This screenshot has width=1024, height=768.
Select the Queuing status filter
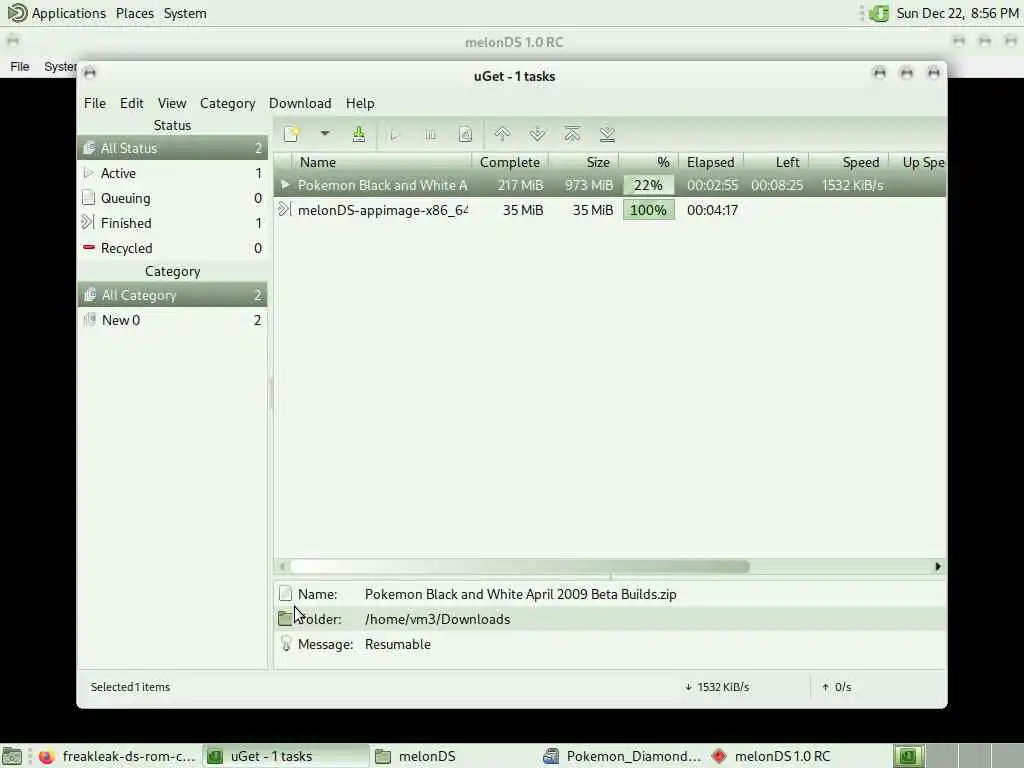pyautogui.click(x=172, y=198)
